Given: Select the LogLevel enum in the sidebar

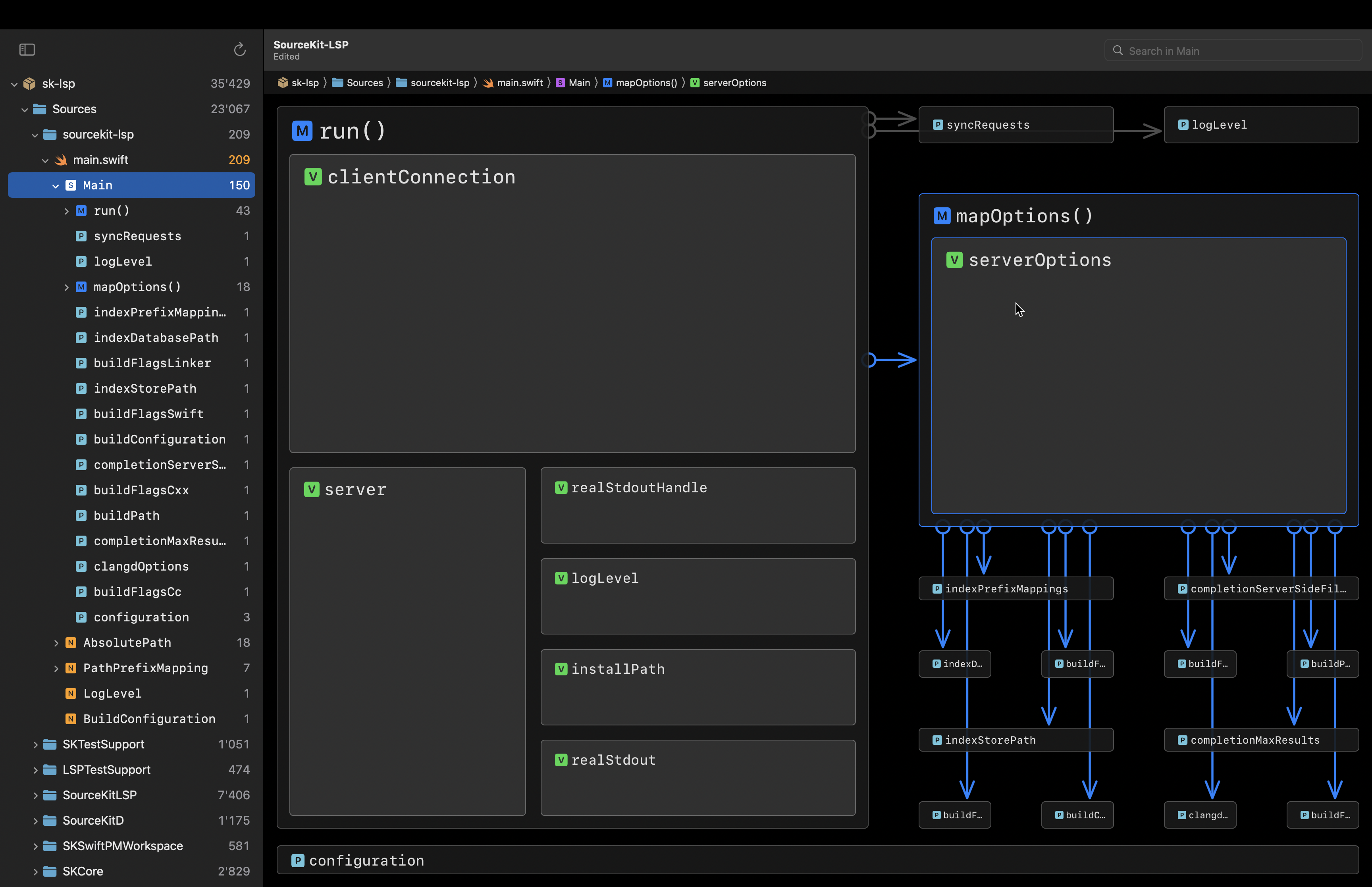Looking at the screenshot, I should click(131, 694).
